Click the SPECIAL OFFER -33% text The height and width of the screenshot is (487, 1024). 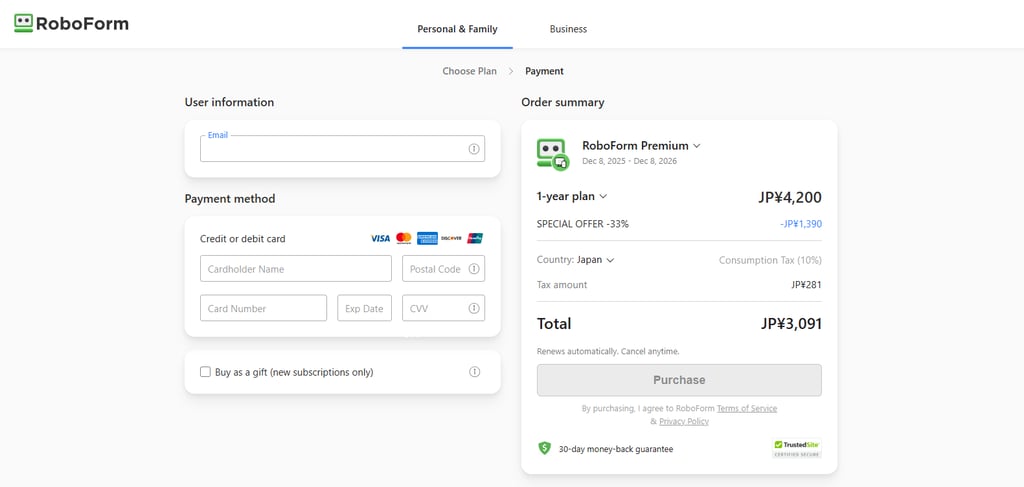pos(583,224)
